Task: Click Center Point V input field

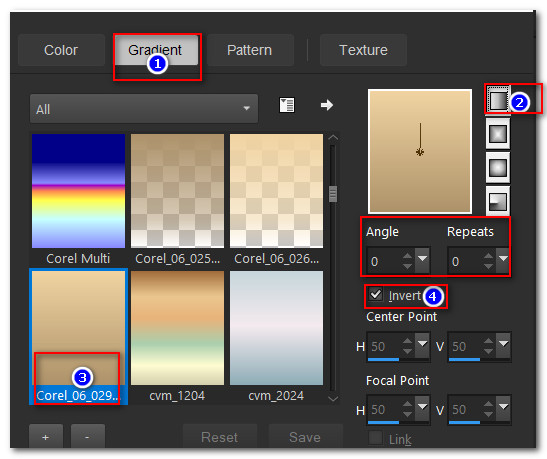Action: 465,346
